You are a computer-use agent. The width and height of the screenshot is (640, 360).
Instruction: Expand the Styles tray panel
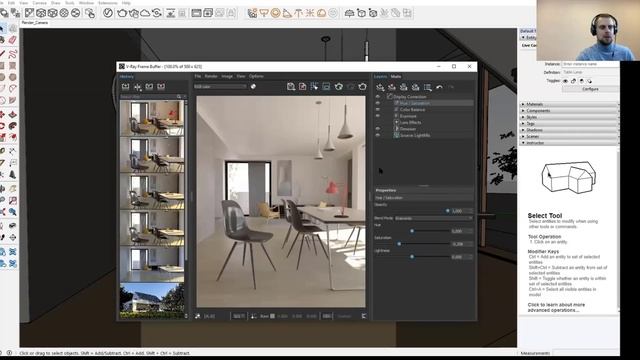coord(568,117)
